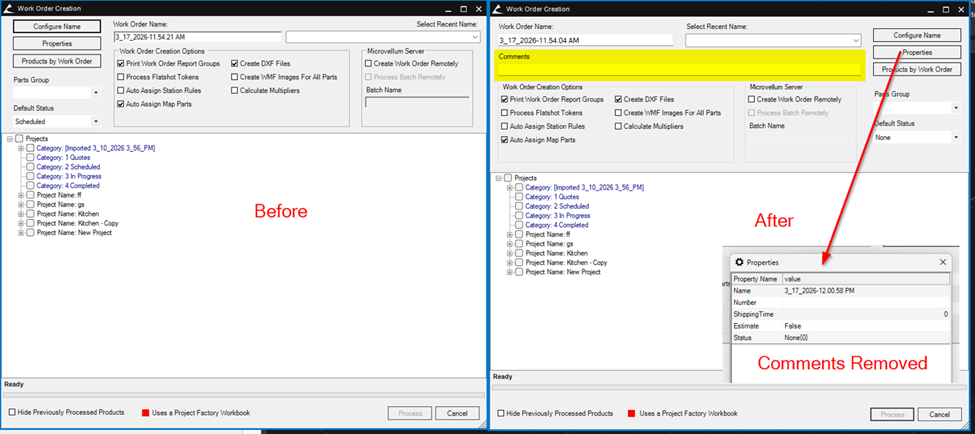
Task: Click app logo icon in Before window title bar
Action: (8, 9)
